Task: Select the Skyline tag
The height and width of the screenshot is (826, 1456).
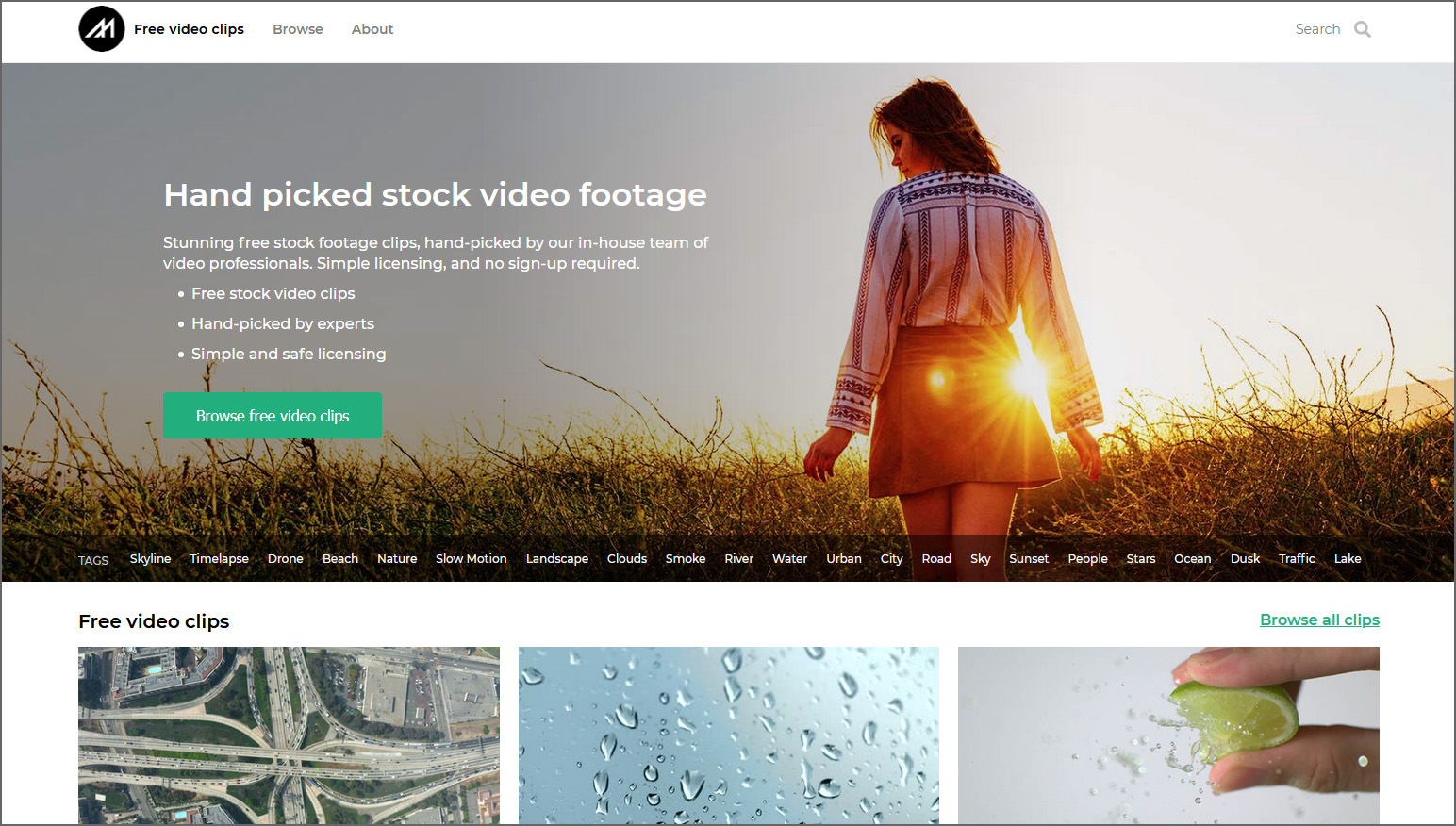Action: [x=150, y=558]
